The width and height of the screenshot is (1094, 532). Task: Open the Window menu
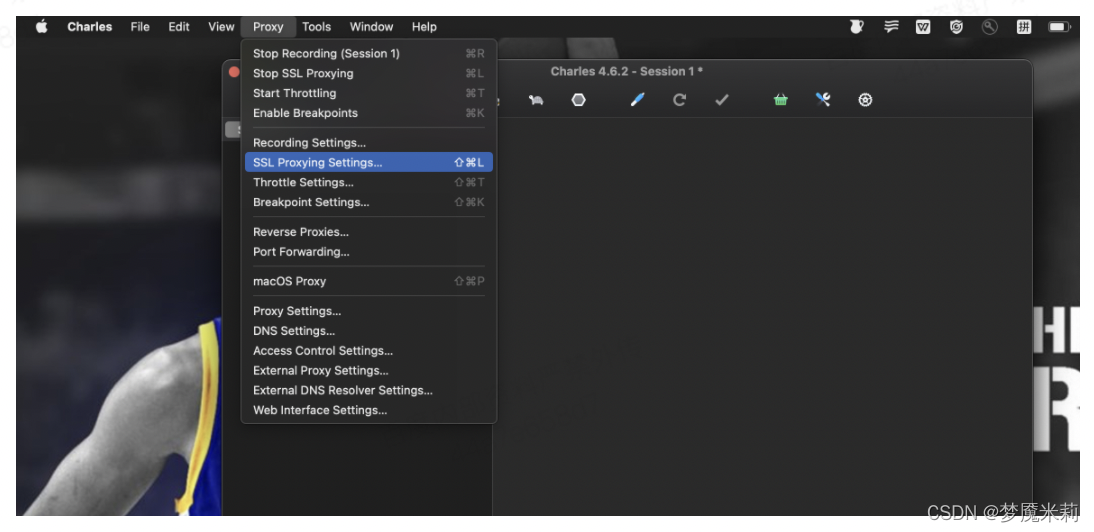coord(371,26)
